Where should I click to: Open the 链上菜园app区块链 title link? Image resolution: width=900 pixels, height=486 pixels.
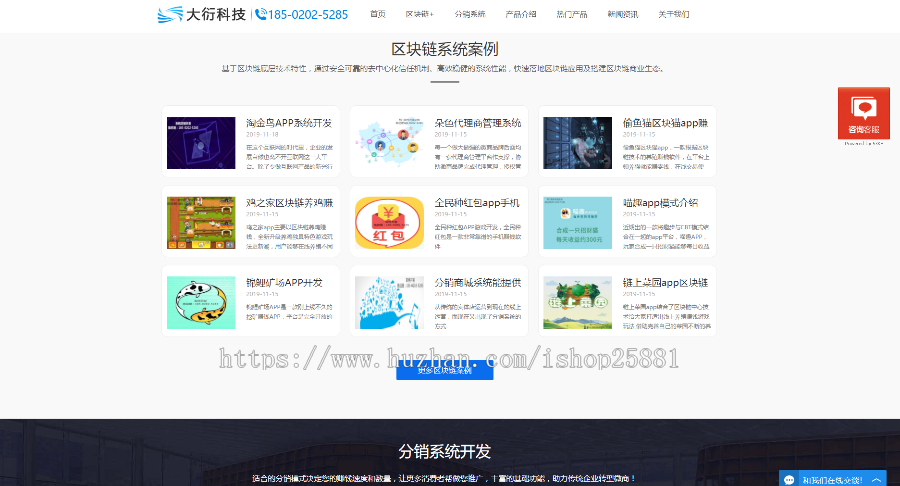coord(665,282)
